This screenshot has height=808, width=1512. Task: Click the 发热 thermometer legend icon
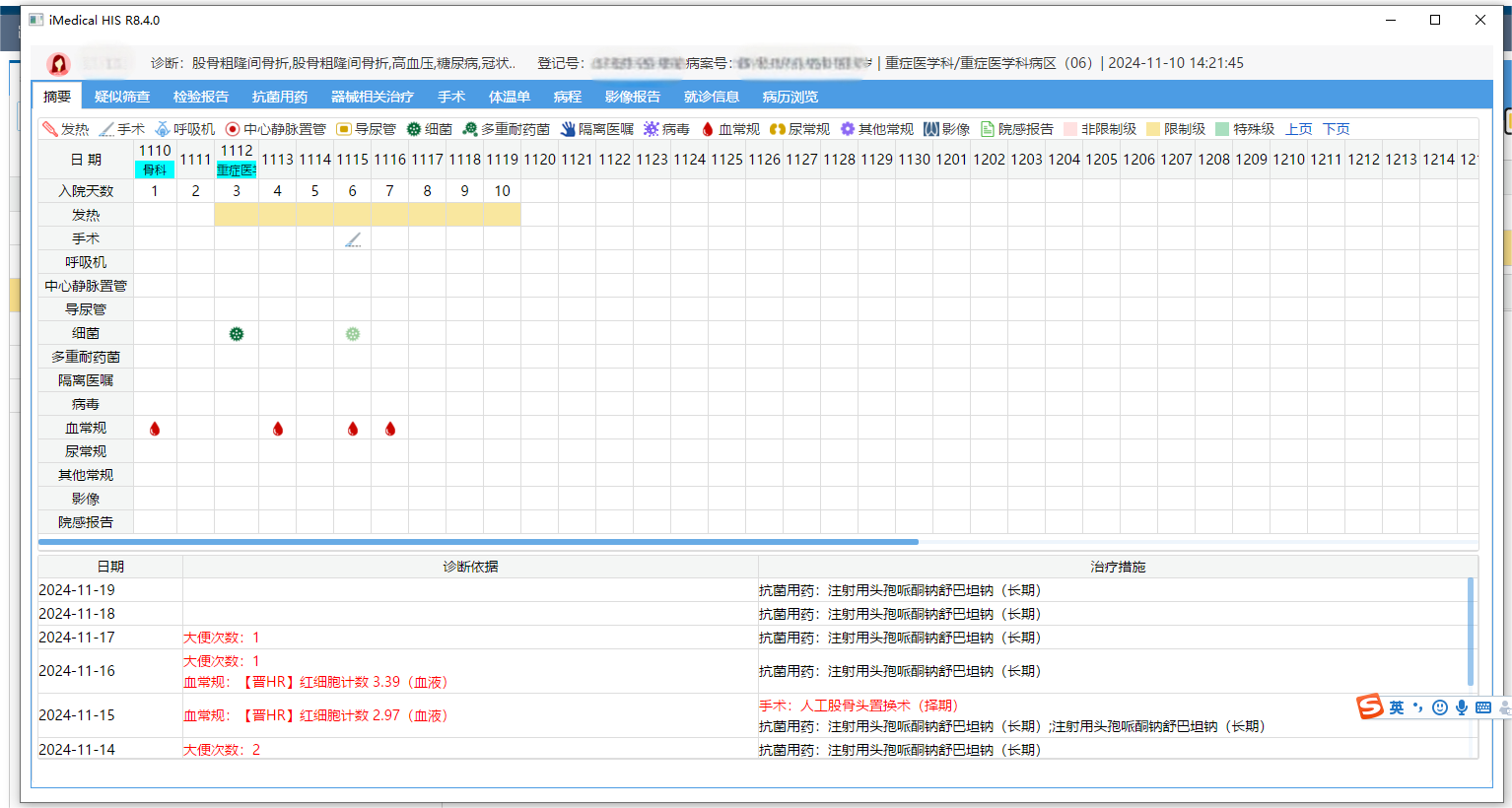(50, 129)
